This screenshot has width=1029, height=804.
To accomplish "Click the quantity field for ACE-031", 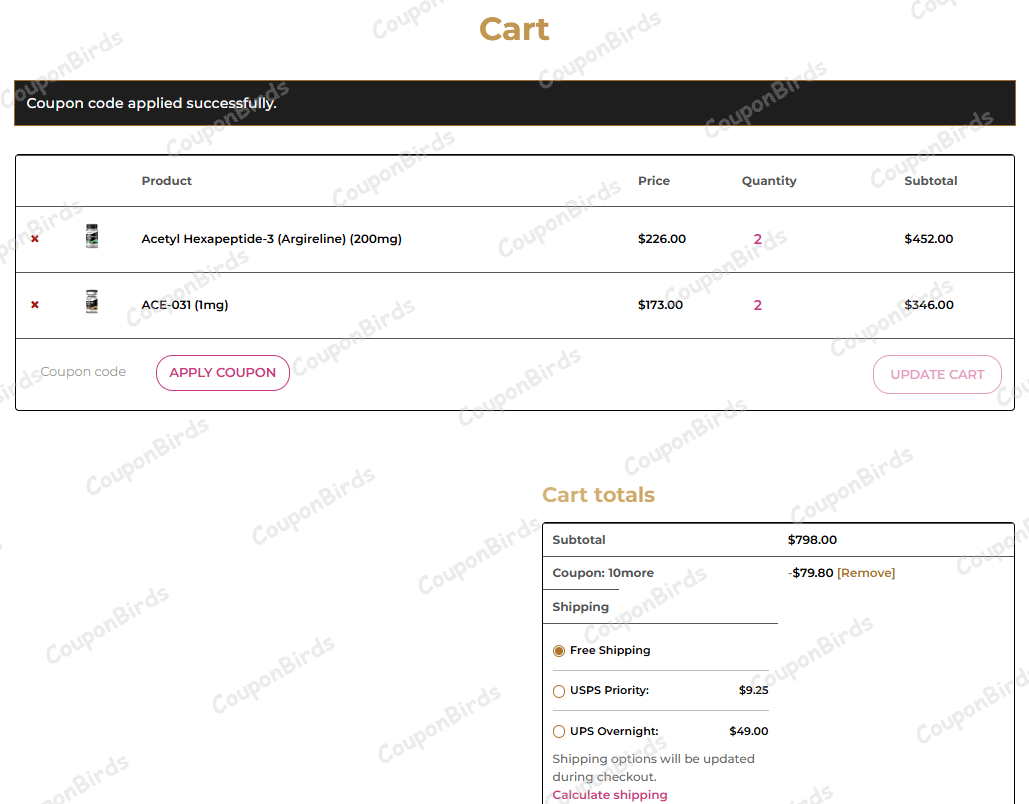I will [758, 305].
